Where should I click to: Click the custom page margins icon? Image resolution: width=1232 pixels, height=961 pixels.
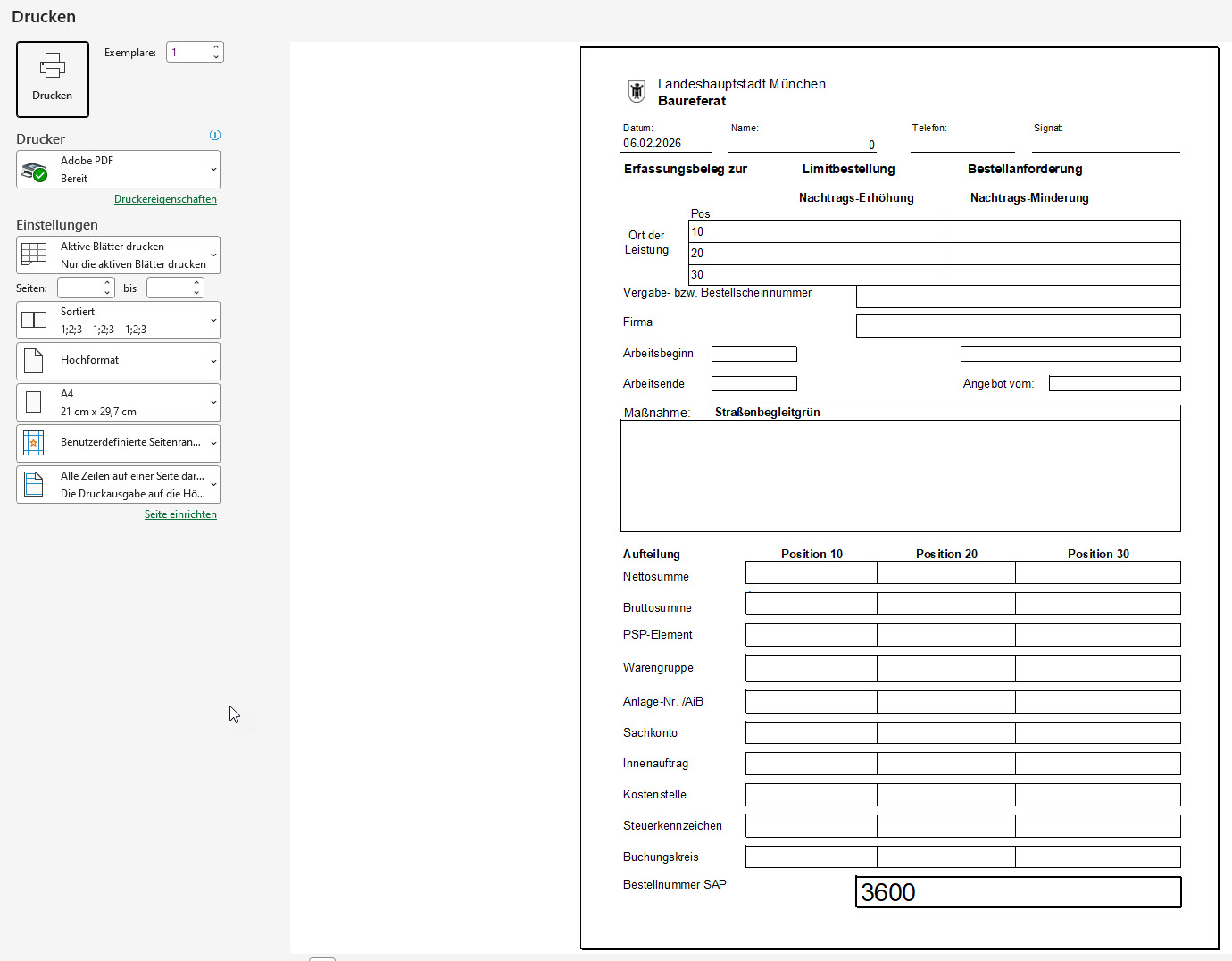[x=34, y=443]
